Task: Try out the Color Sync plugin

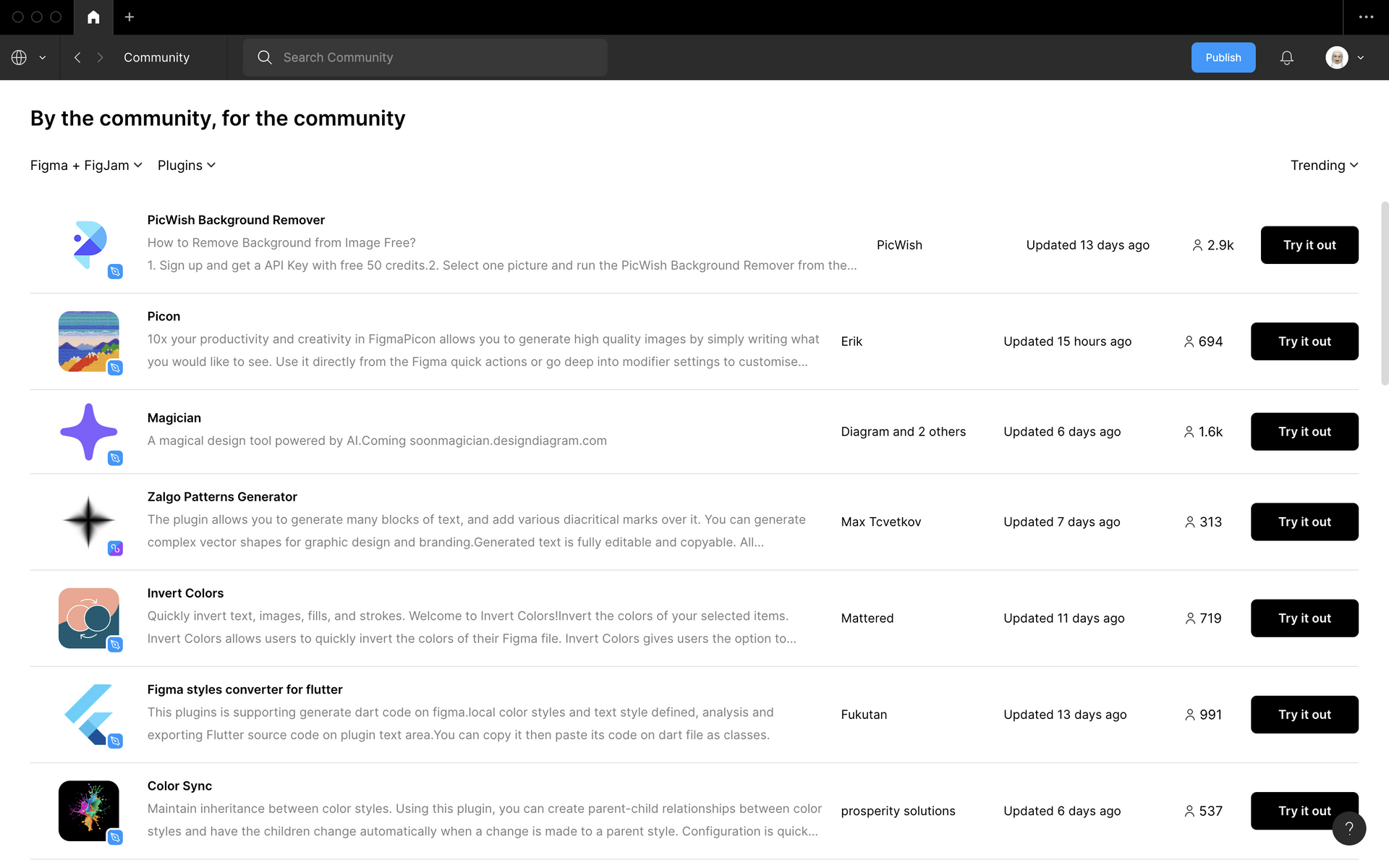Action: point(1304,810)
